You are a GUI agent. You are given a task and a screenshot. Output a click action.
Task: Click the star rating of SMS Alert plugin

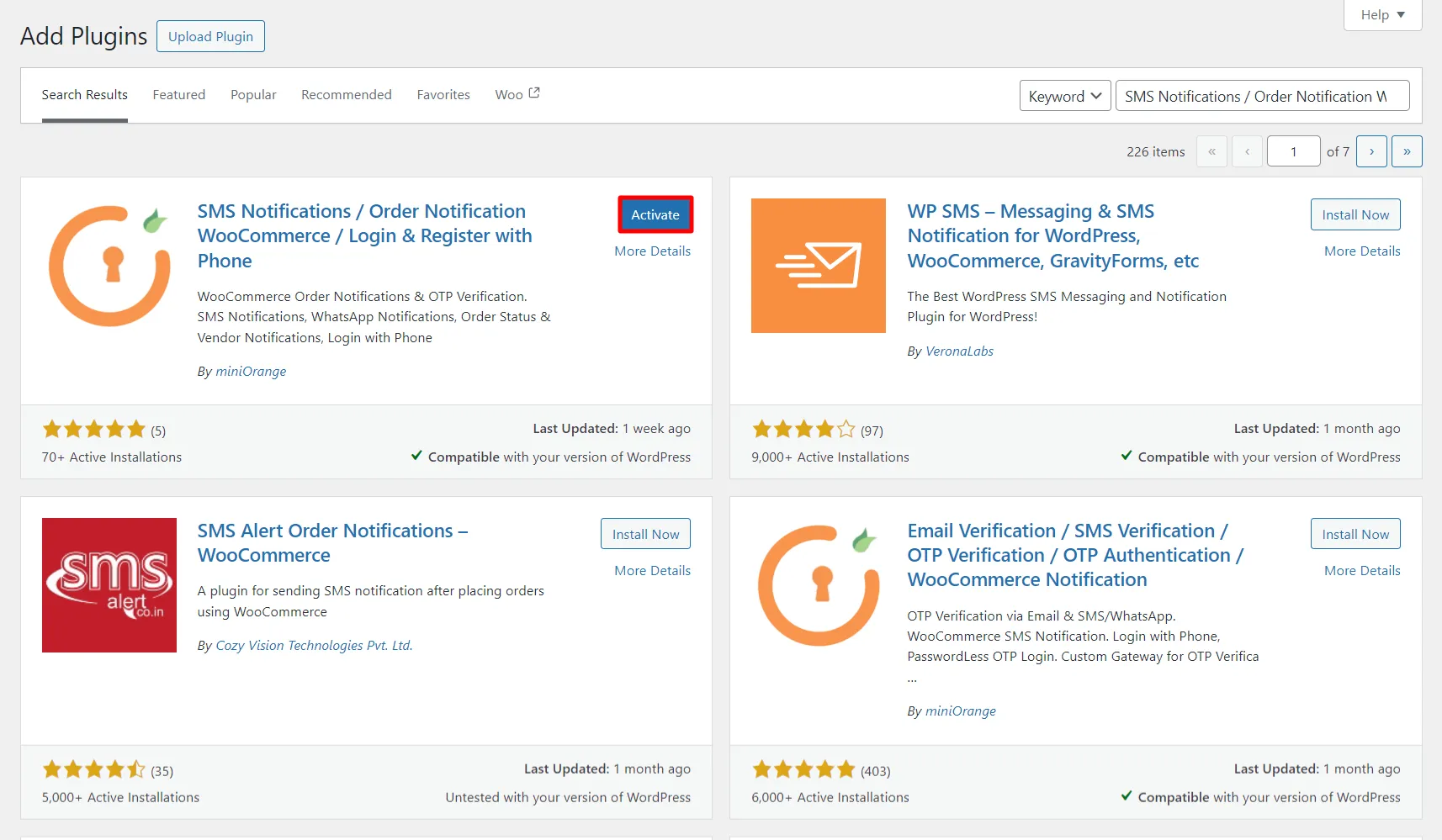pyautogui.click(x=93, y=769)
